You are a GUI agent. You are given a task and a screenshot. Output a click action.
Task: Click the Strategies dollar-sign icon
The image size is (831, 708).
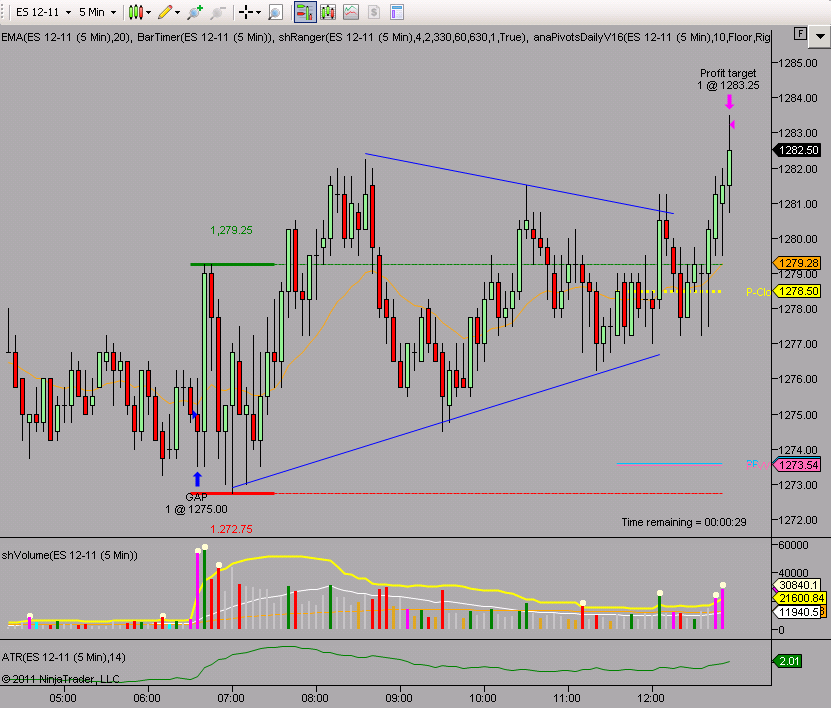click(374, 12)
